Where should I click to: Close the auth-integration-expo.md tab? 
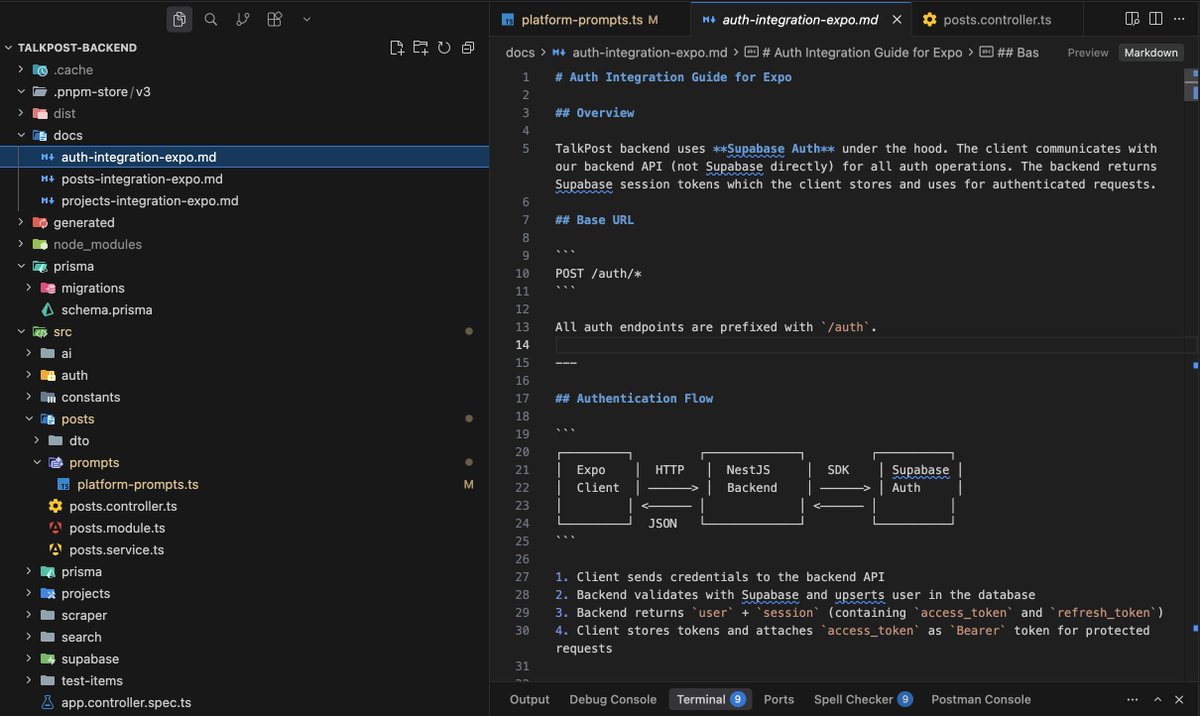[896, 19]
